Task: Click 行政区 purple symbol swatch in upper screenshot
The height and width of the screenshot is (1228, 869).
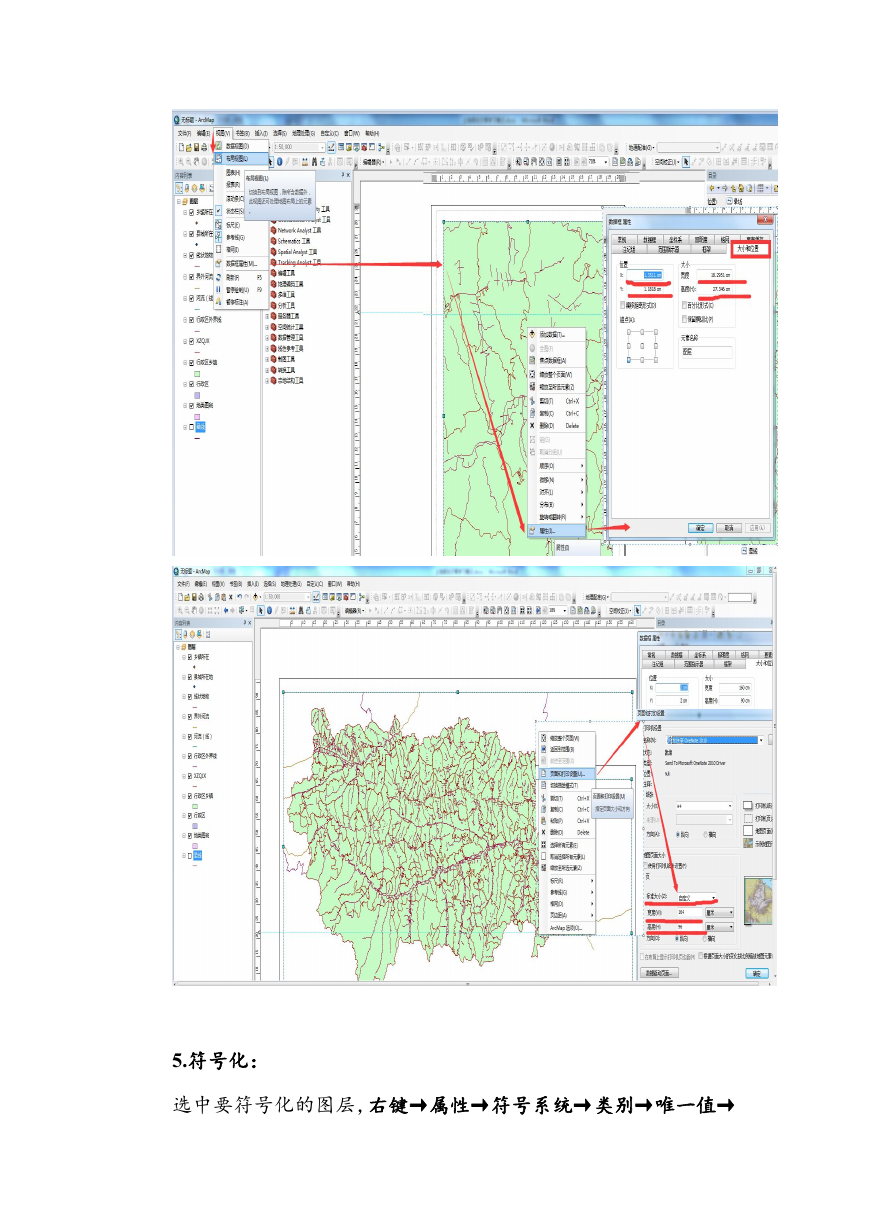Action: point(197,395)
